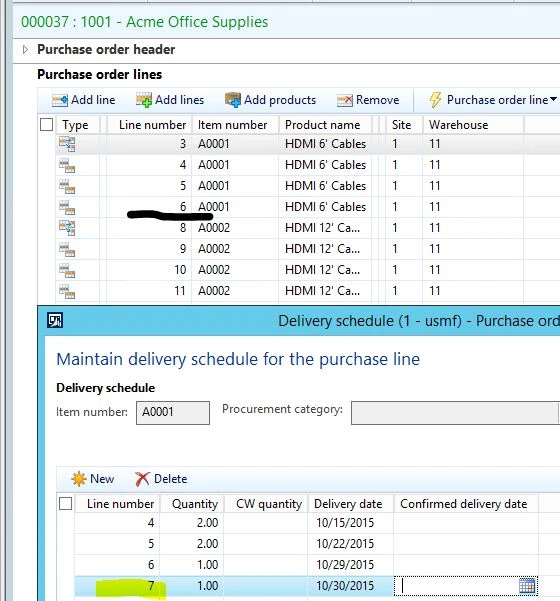Open the Purchase order line dropdown menu
Viewport: 560px width, 601px height.
(553, 99)
